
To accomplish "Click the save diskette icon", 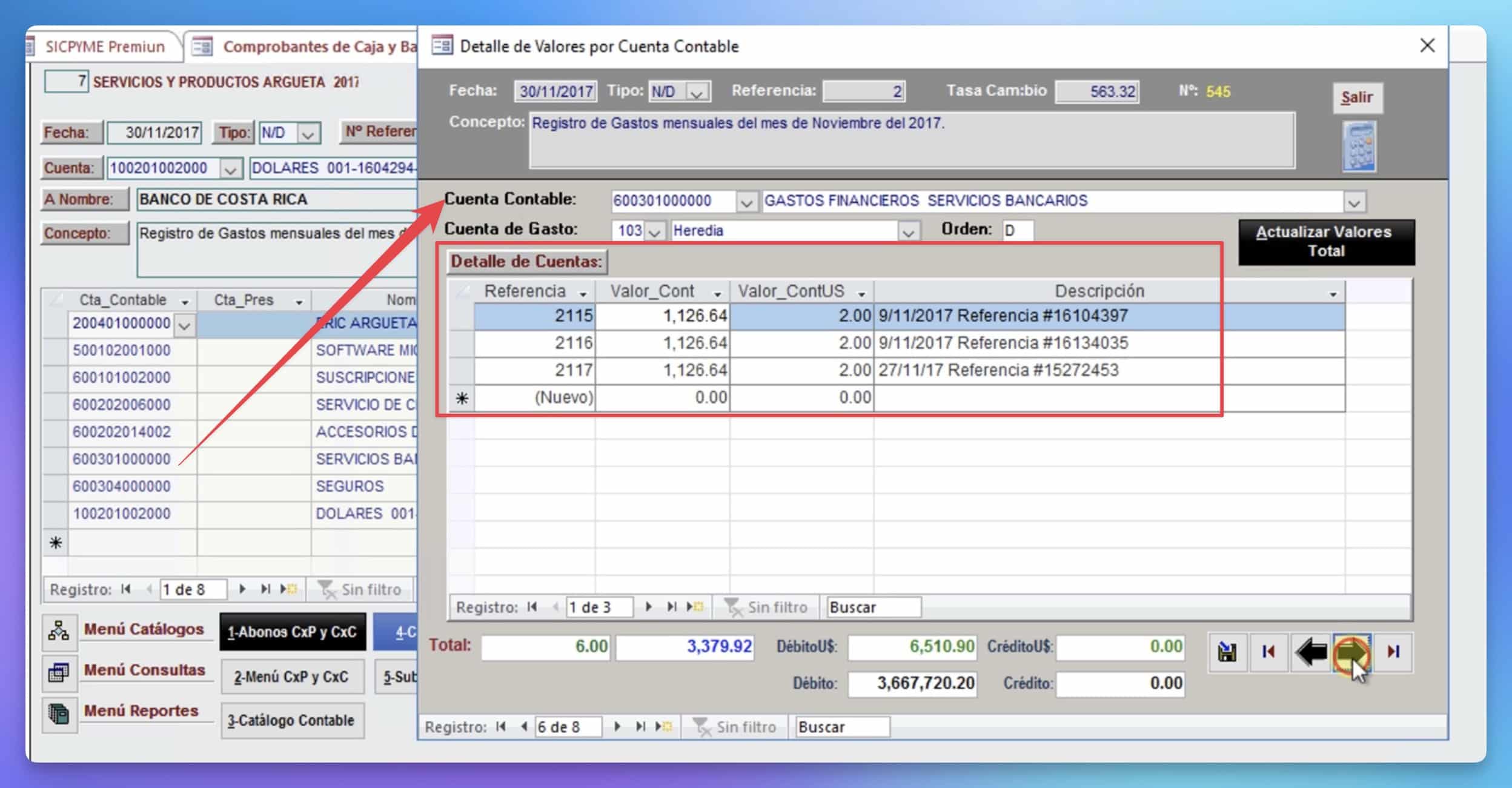I will pos(1227,652).
